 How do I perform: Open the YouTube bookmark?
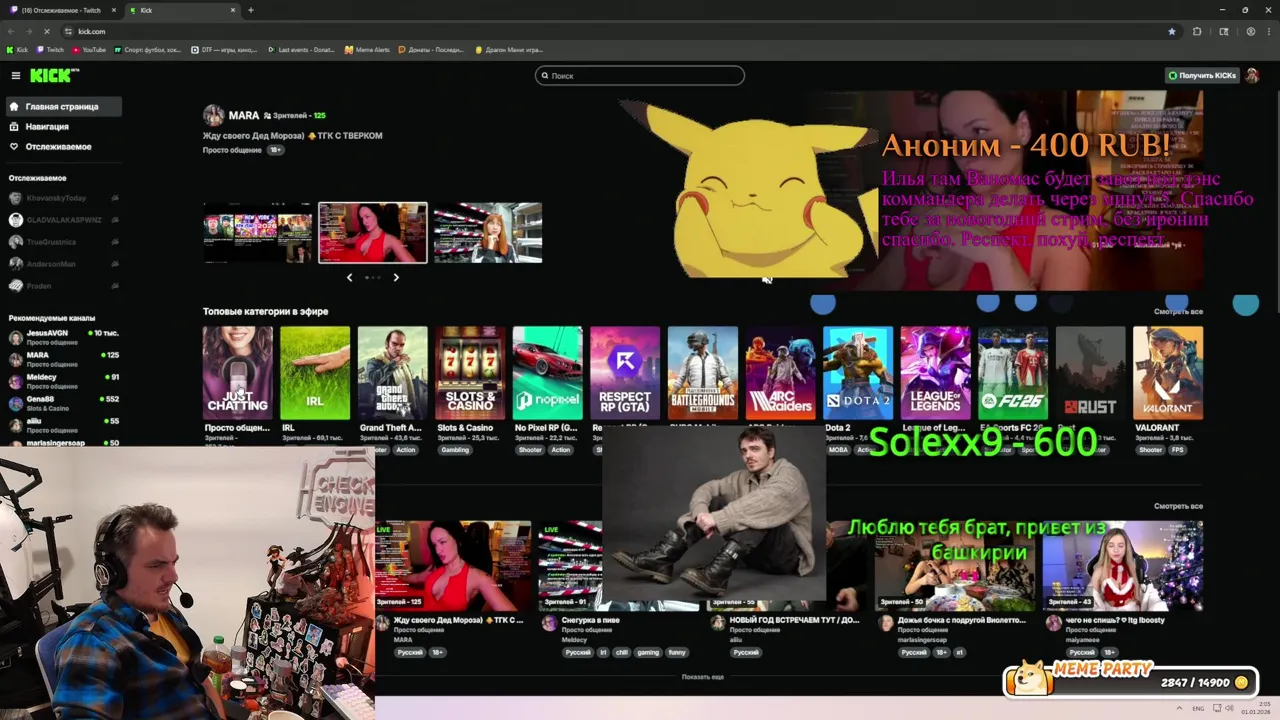(89, 49)
